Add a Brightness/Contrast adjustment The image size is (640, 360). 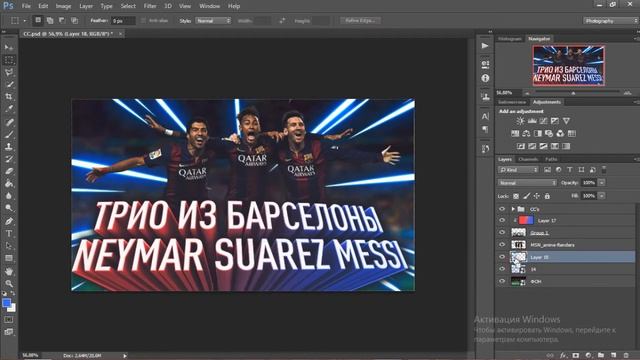[x=520, y=121]
